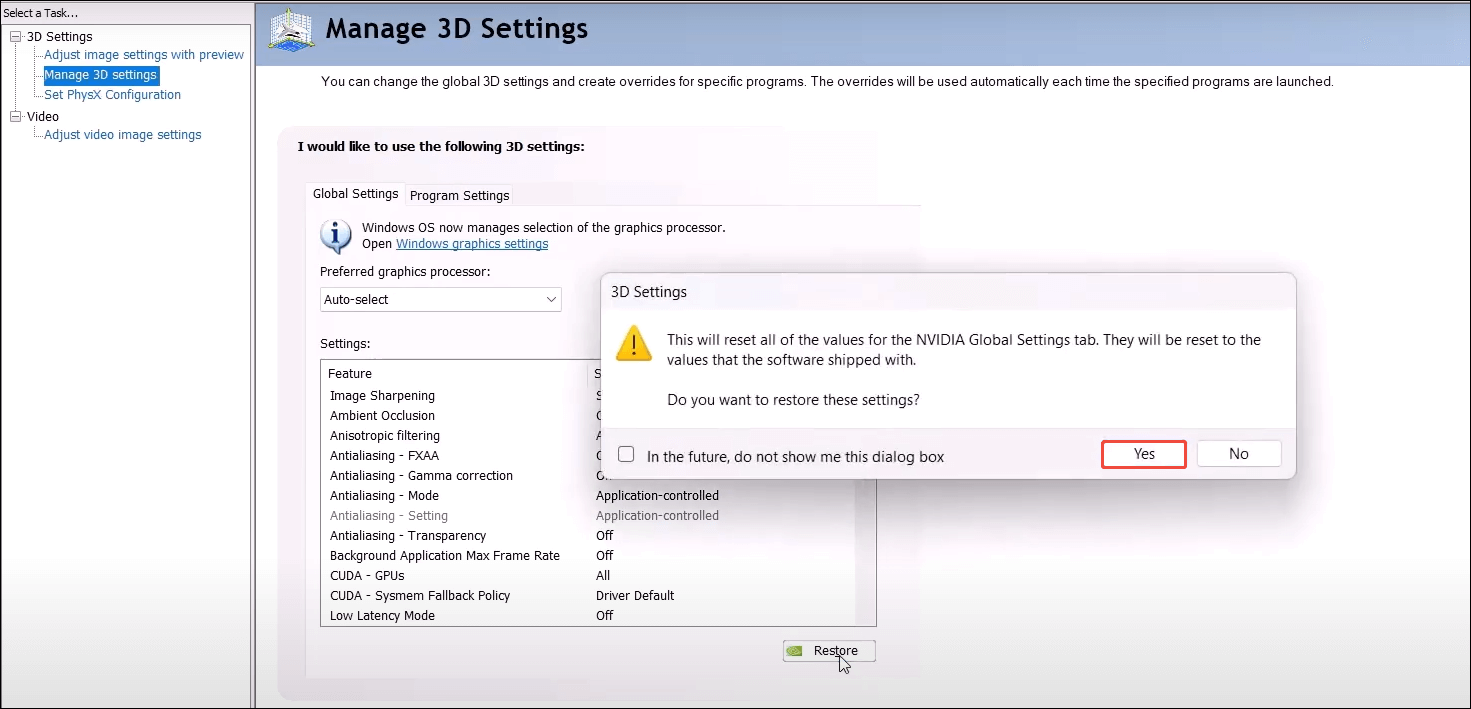Image resolution: width=1471 pixels, height=709 pixels.
Task: Confirm restore by clicking Yes
Action: coord(1144,454)
